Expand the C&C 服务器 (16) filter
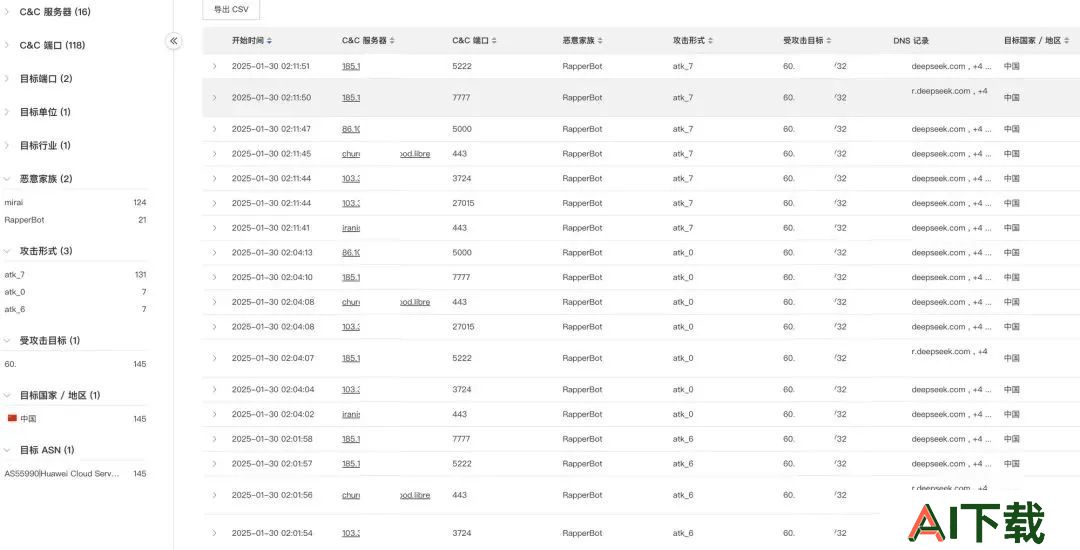The width and height of the screenshot is (1080, 550). [7, 12]
